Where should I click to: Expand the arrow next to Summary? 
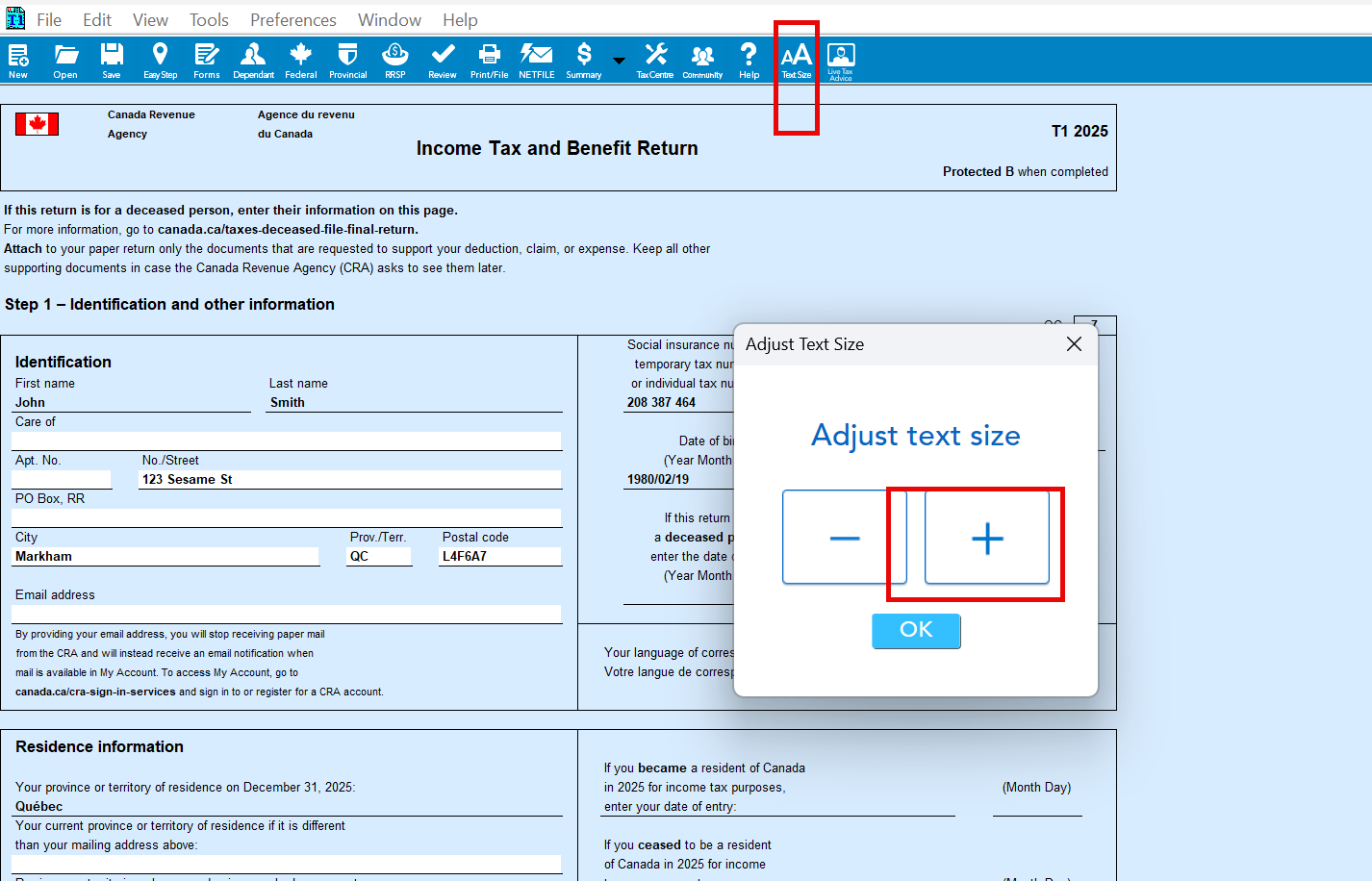(x=619, y=61)
